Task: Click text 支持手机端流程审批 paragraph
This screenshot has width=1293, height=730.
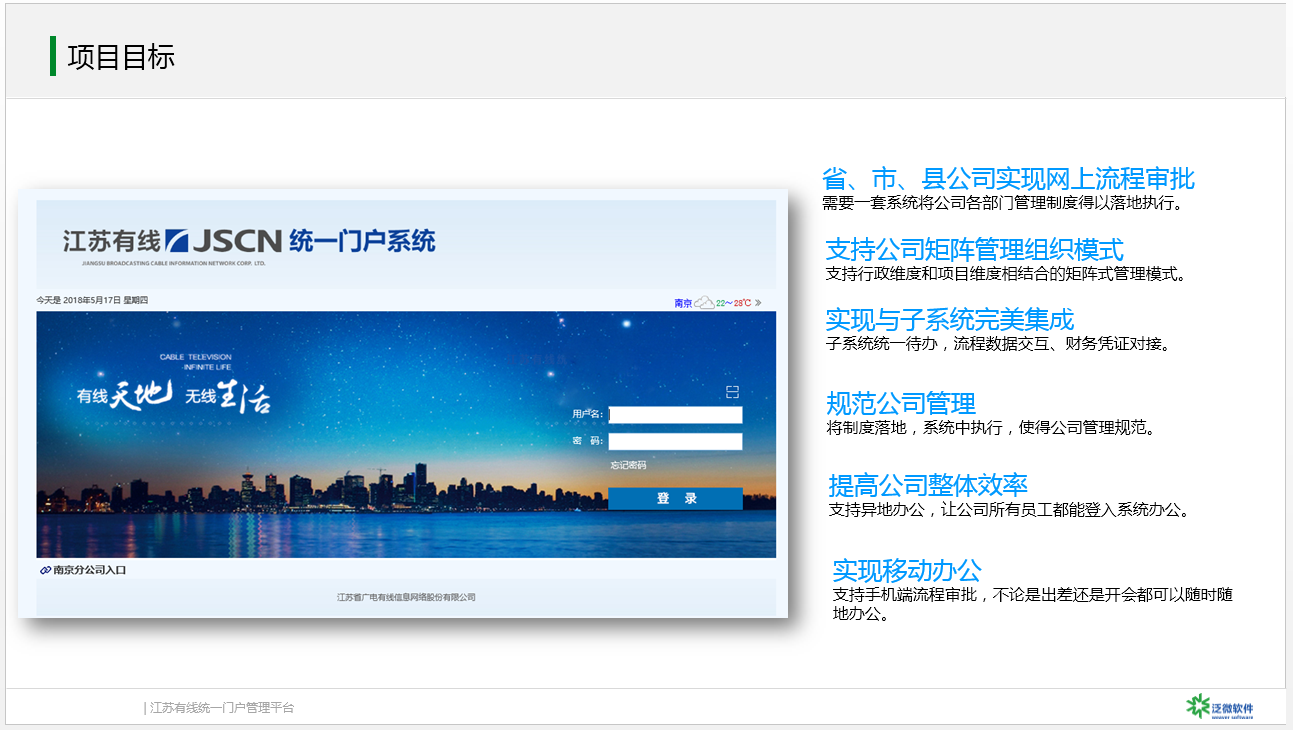Action: click(x=1033, y=604)
